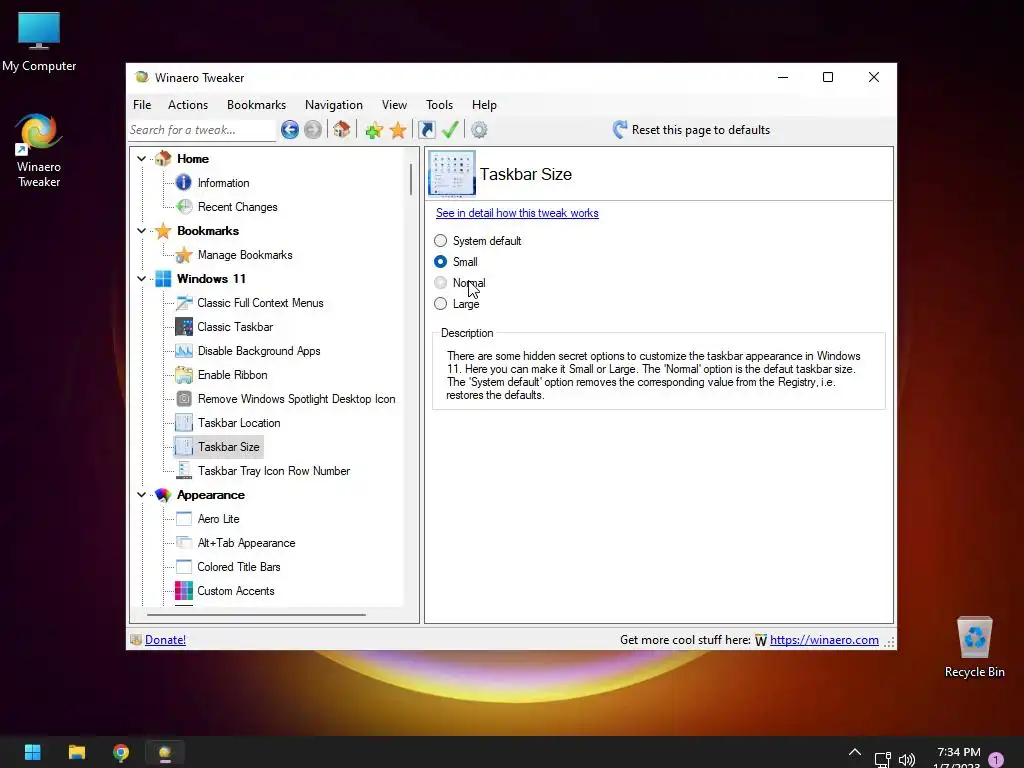Collapse the Appearance tree section
1024x768 pixels.
pos(142,495)
